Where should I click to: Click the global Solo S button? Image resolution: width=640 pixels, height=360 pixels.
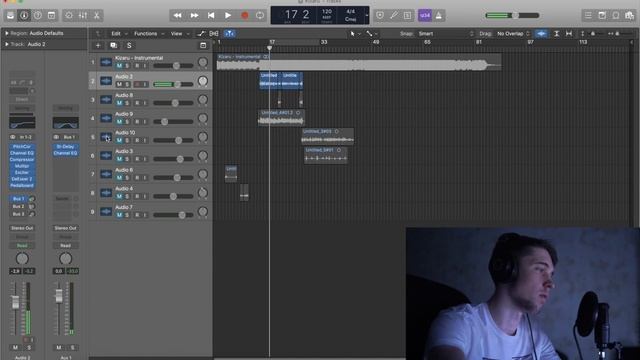(x=129, y=45)
